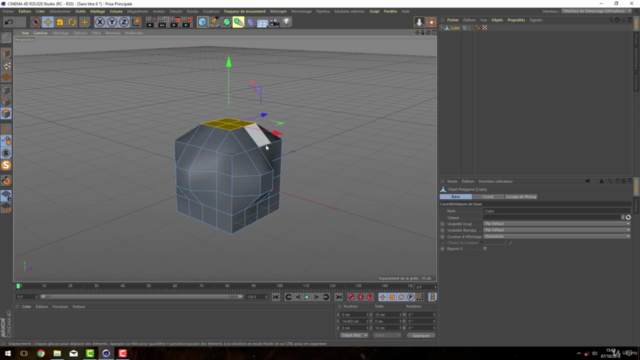640x360 pixels.
Task: Open layer picker next to Calque field
Action: [x=628, y=218]
